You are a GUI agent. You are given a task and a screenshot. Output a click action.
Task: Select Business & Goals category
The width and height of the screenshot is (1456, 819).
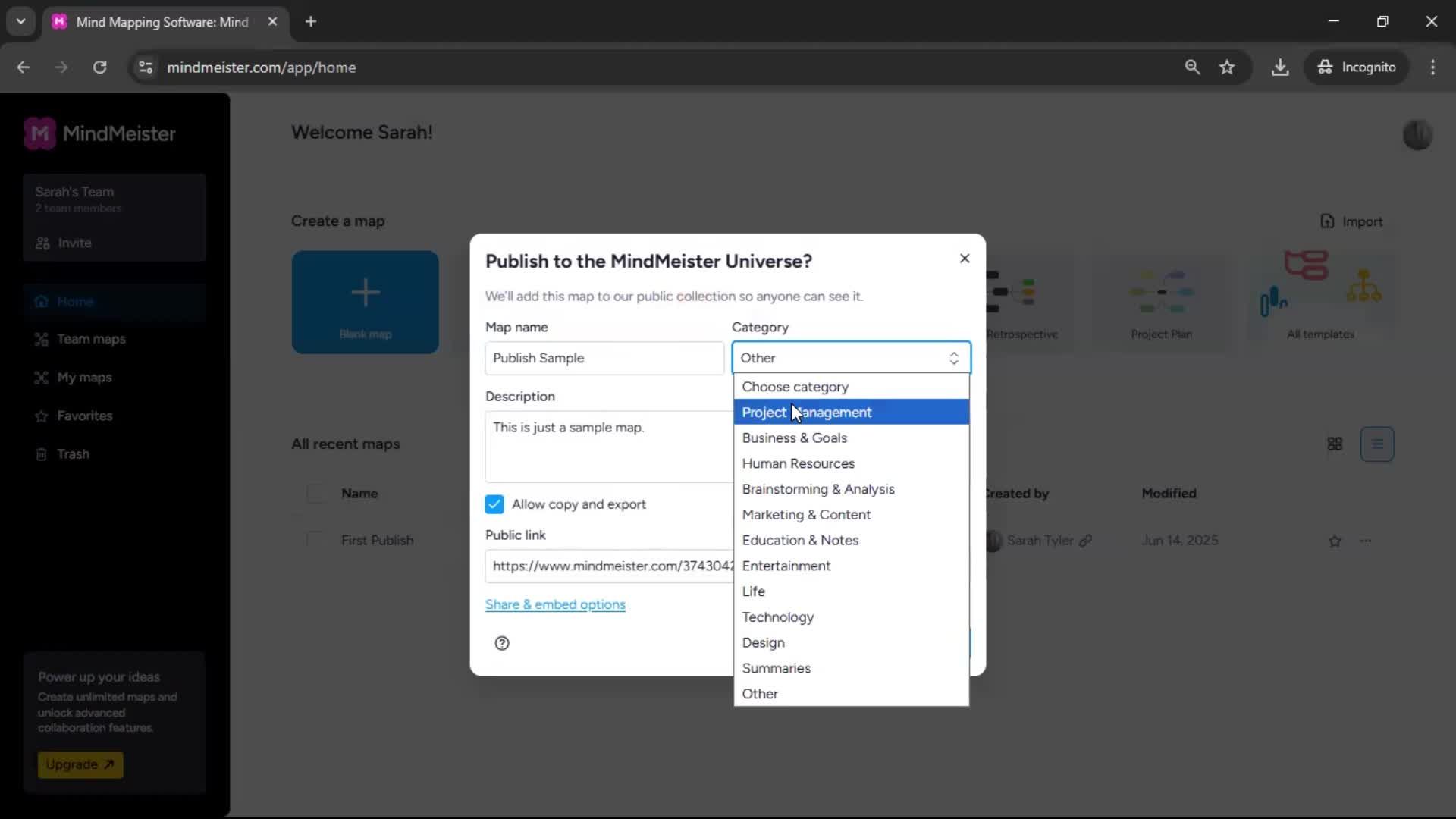point(851,438)
